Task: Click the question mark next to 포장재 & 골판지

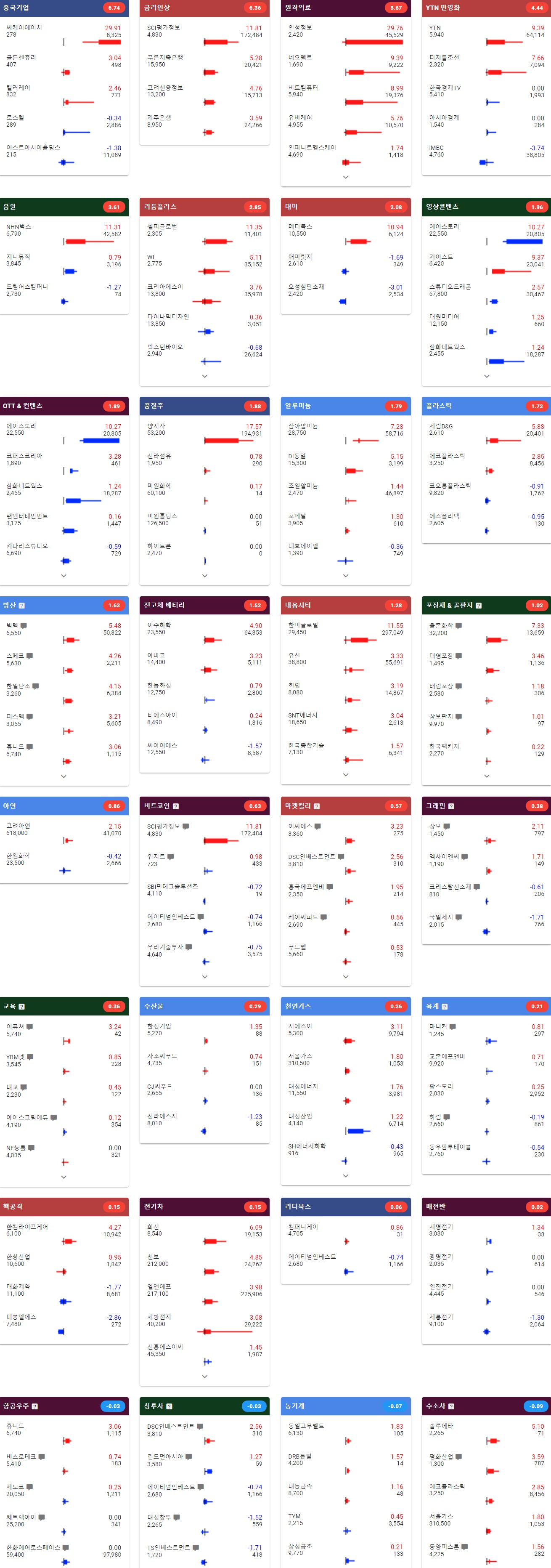Action: click(x=479, y=605)
